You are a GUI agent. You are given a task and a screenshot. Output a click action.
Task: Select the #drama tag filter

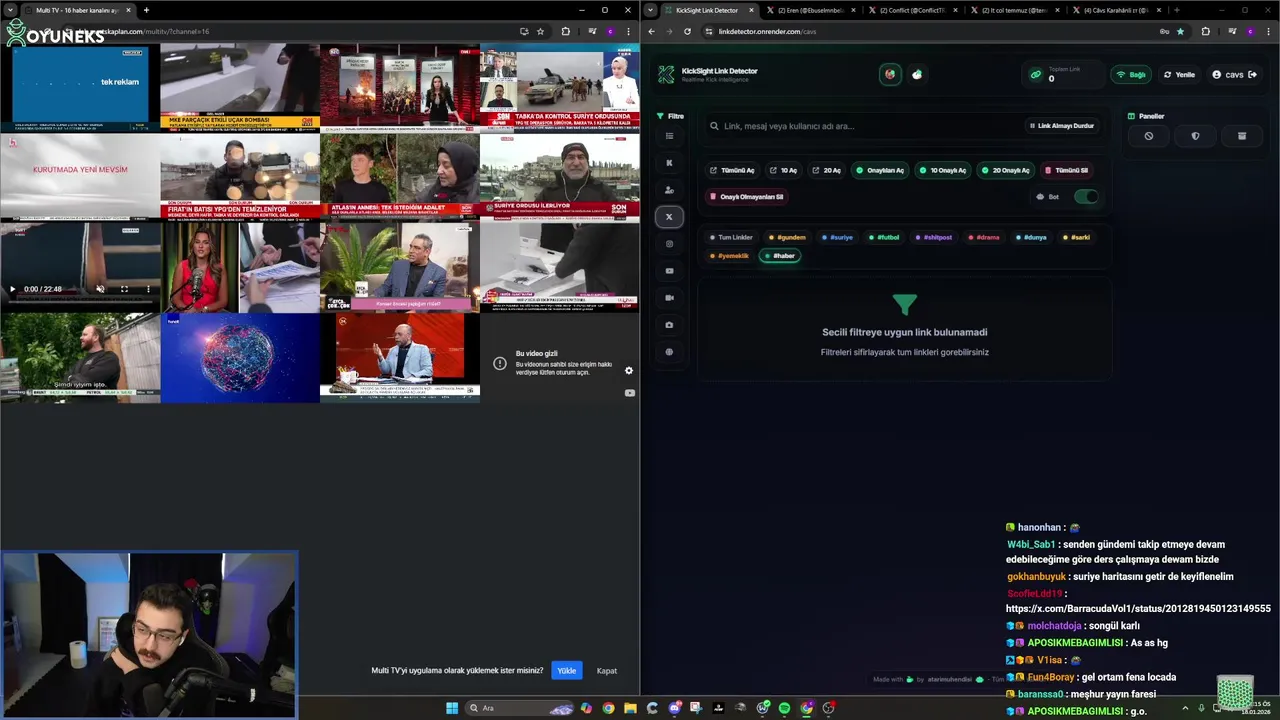coord(983,238)
